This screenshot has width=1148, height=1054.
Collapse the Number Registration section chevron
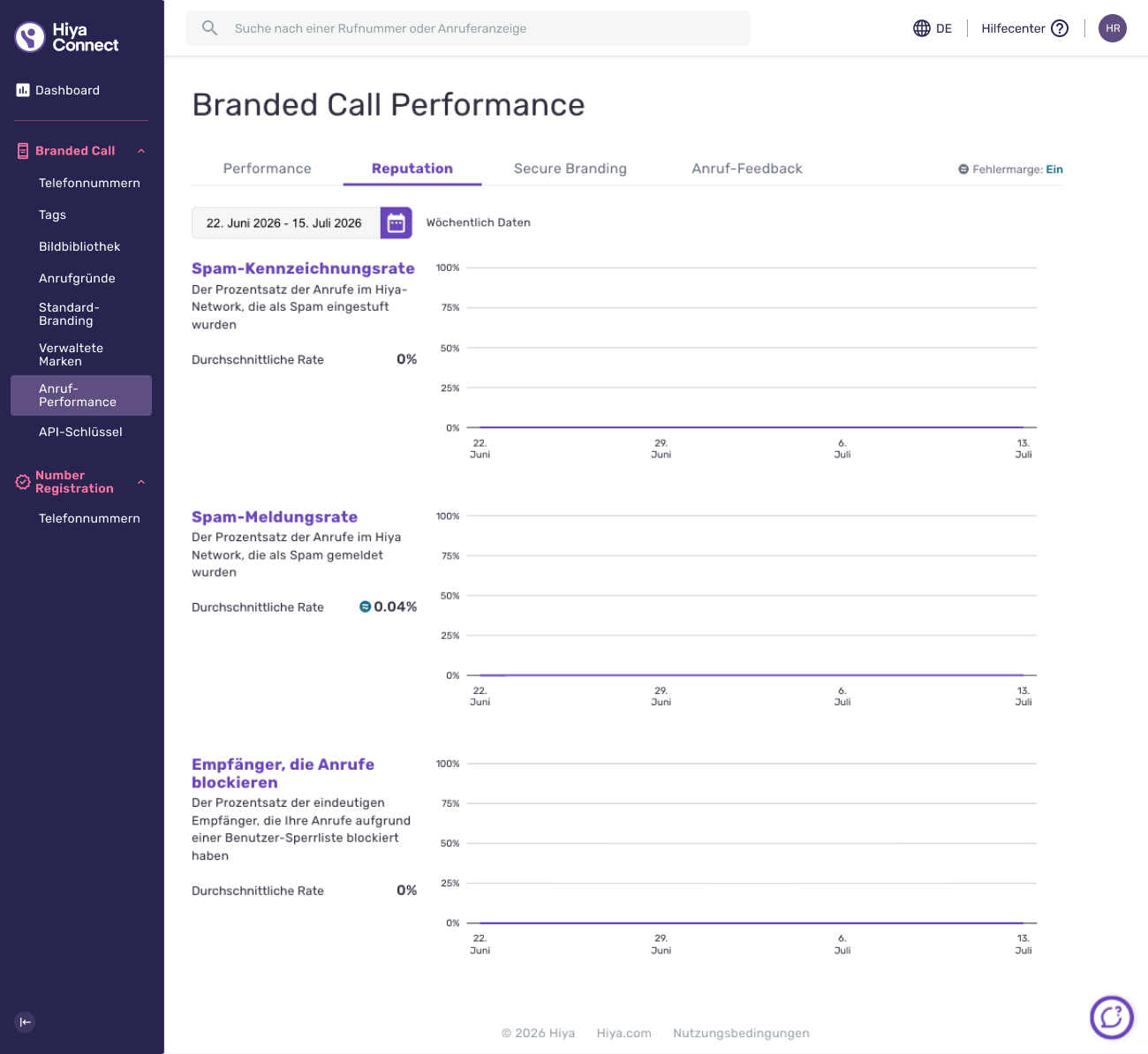pyautogui.click(x=141, y=482)
